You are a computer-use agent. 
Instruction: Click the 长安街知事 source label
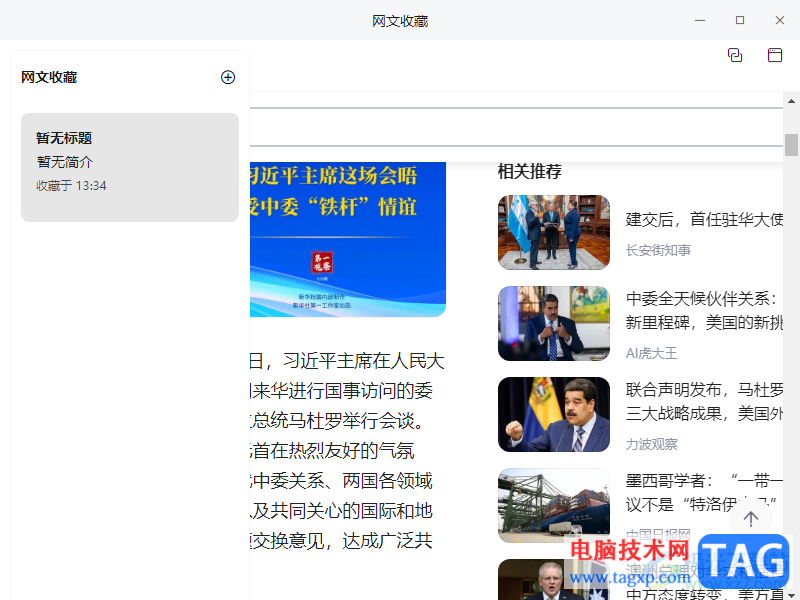point(658,250)
